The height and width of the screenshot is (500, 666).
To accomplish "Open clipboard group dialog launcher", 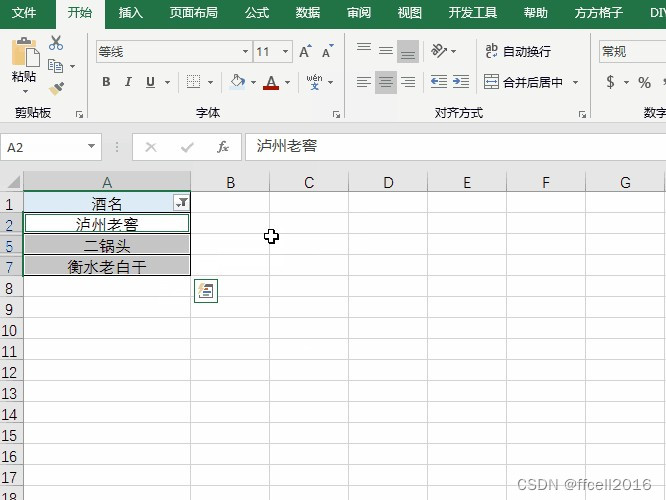I will (79, 114).
